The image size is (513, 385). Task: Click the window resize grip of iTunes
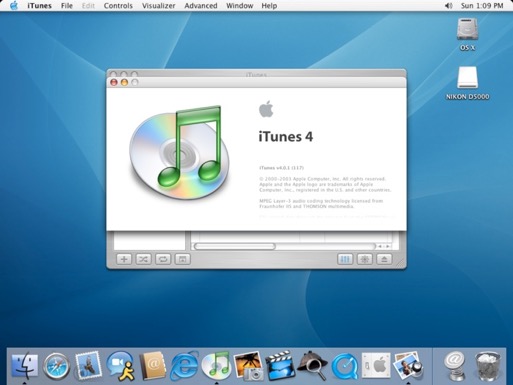pos(401,263)
